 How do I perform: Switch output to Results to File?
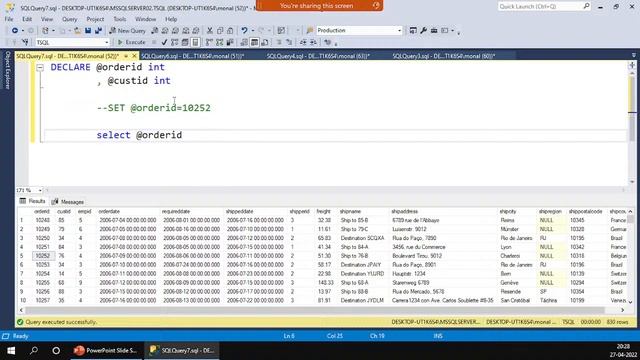pyautogui.click(x=264, y=42)
